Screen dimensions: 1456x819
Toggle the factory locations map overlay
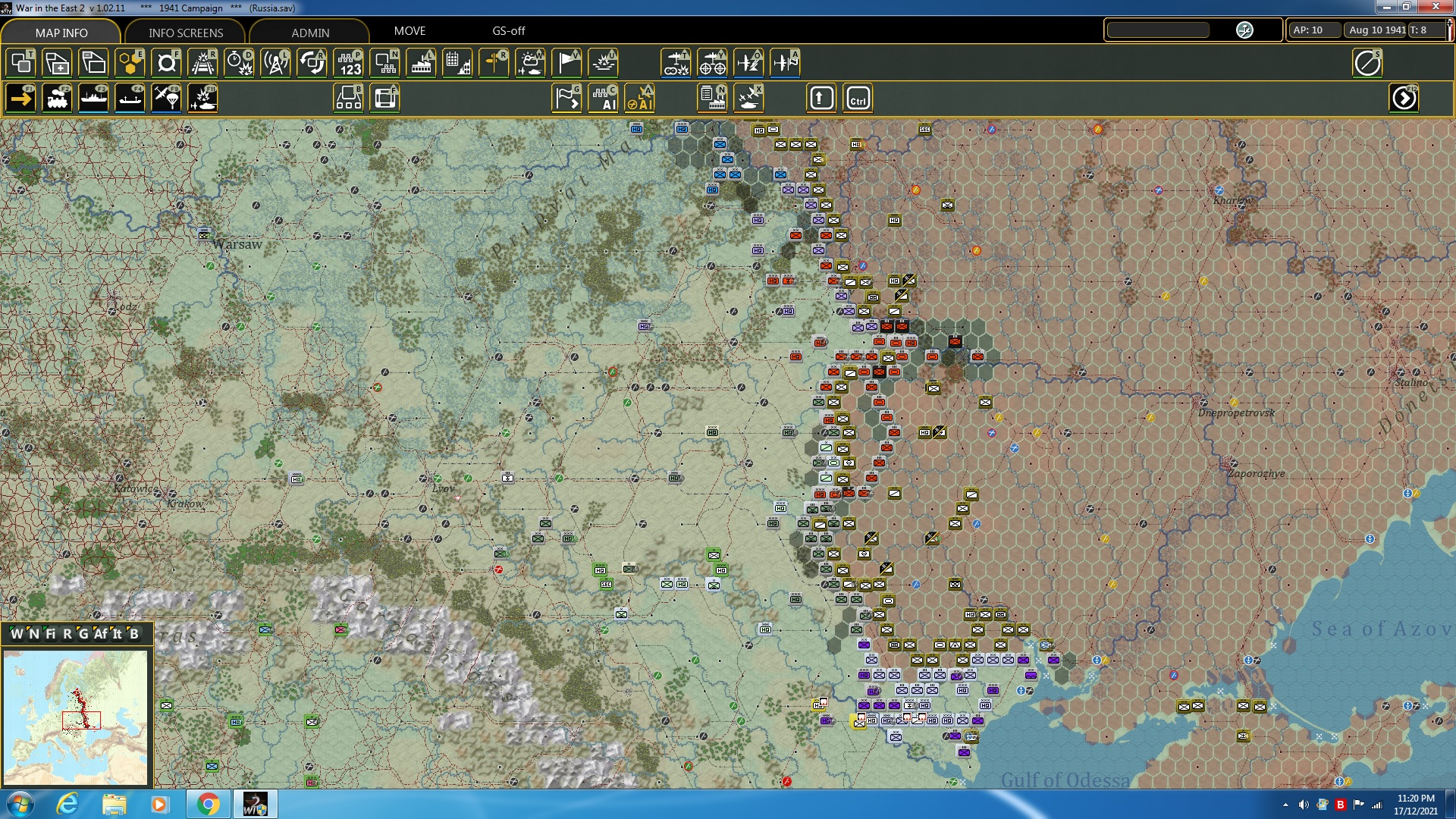pyautogui.click(x=421, y=63)
